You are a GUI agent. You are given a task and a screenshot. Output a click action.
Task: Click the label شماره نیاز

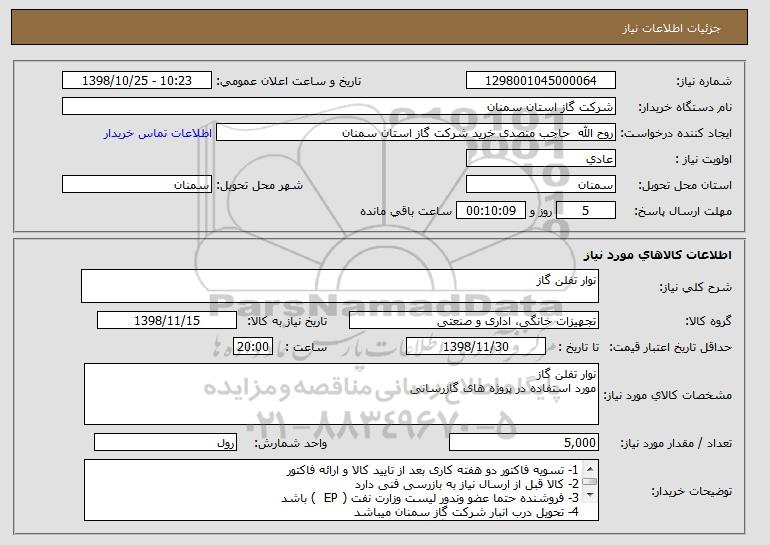[x=704, y=82]
